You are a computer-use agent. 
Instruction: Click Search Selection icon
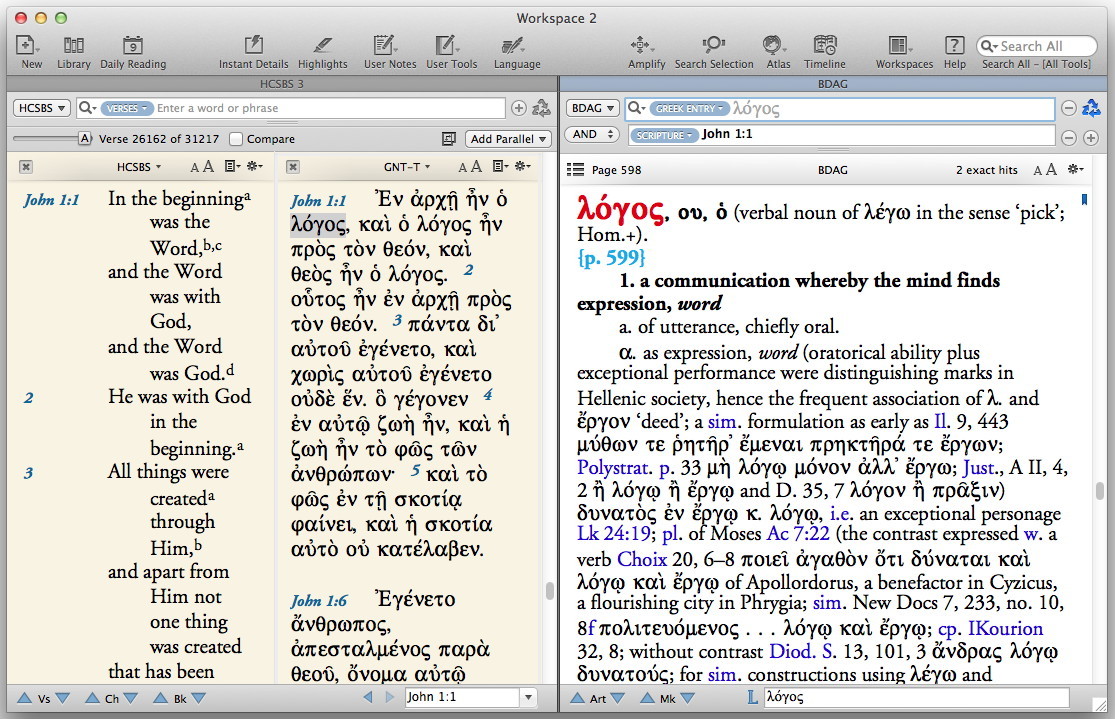[714, 45]
